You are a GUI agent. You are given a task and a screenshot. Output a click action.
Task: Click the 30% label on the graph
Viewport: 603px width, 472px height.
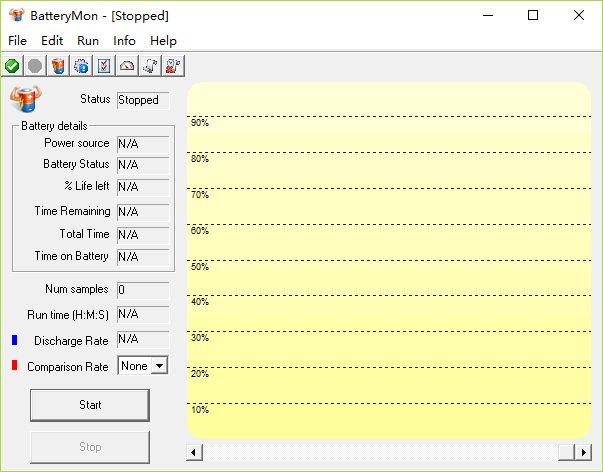(x=200, y=338)
